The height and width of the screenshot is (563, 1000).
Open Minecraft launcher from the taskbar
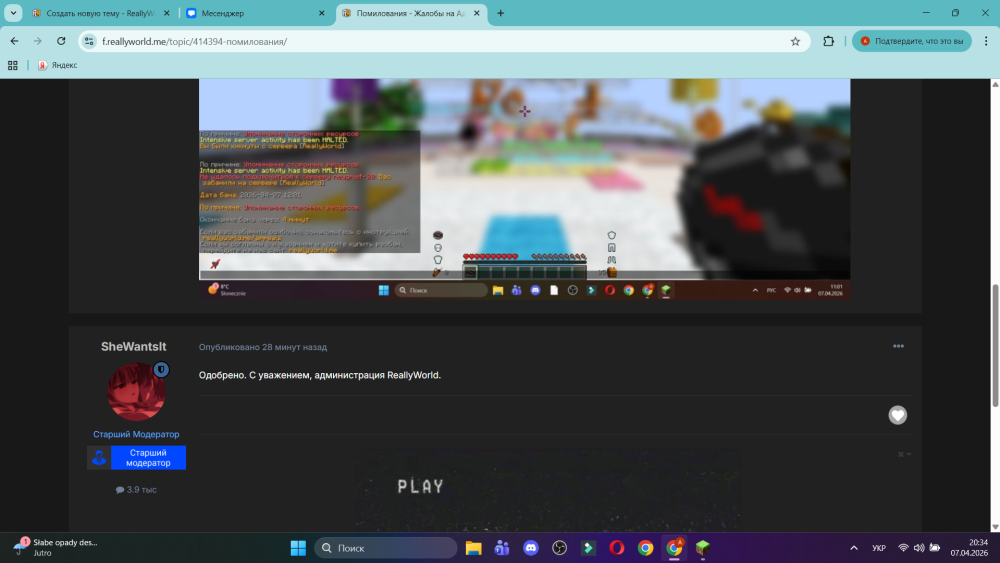point(703,548)
